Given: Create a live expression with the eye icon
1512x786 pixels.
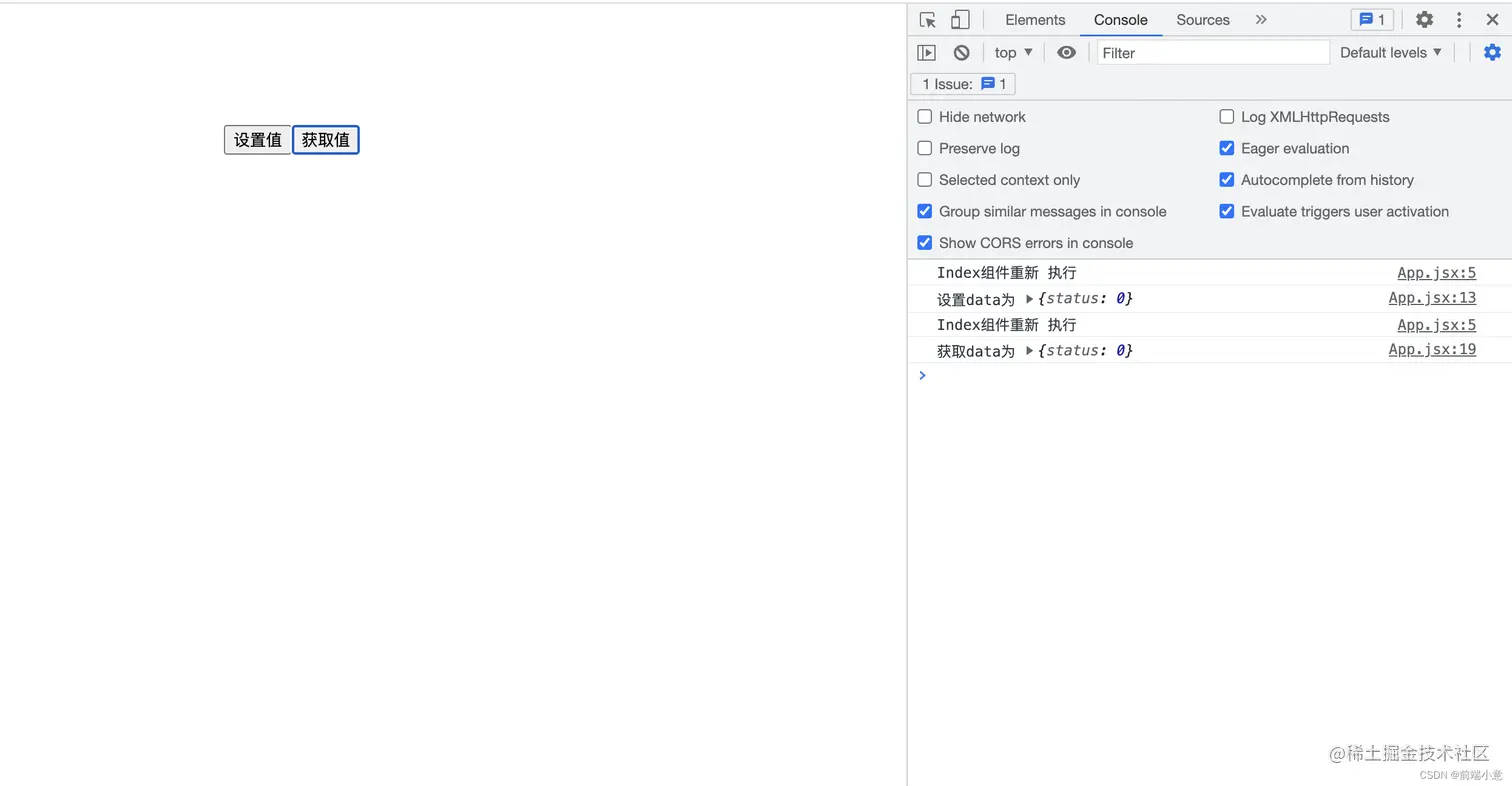Looking at the screenshot, I should point(1067,53).
